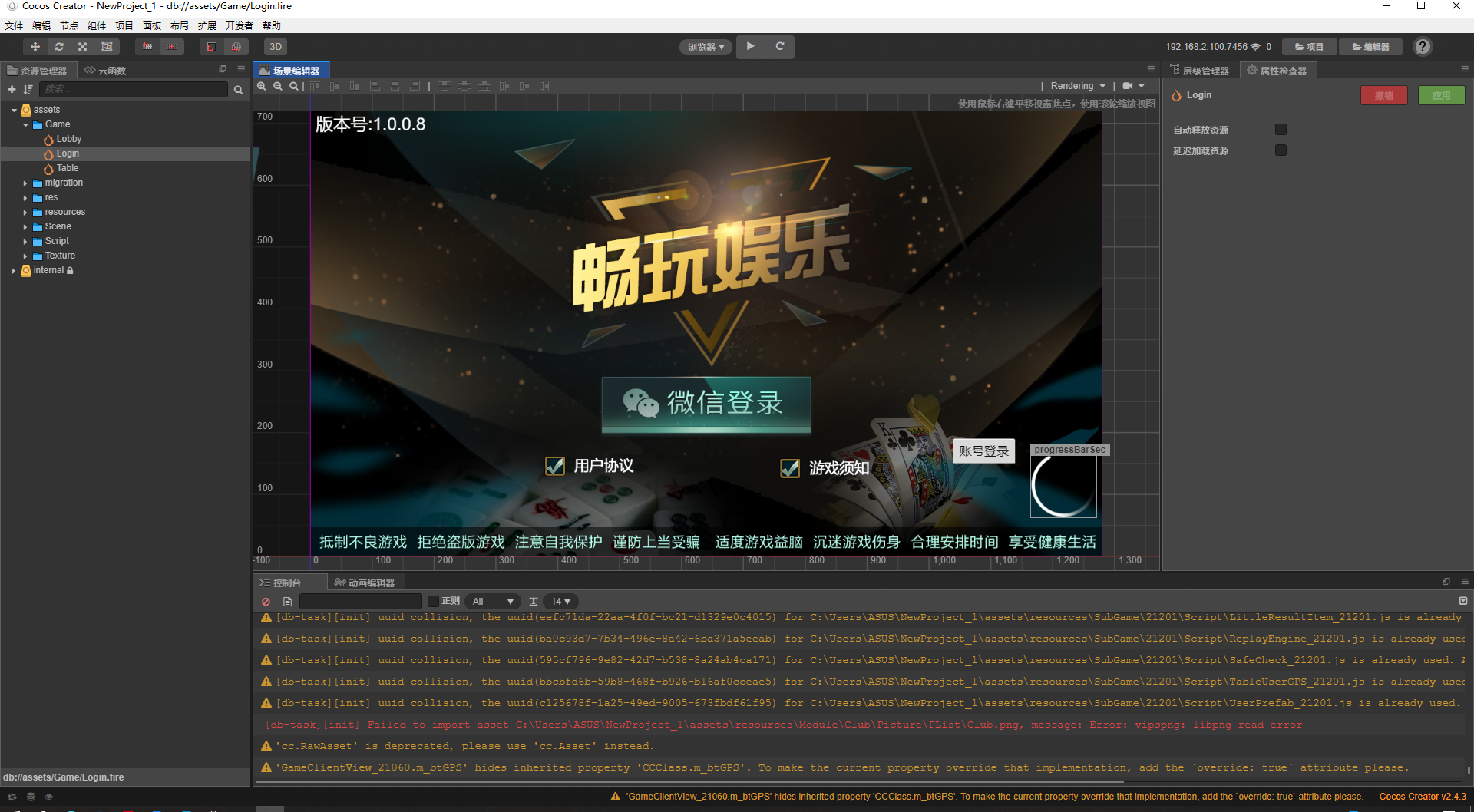
Task: Zoom in the scene editor
Action: point(262,87)
